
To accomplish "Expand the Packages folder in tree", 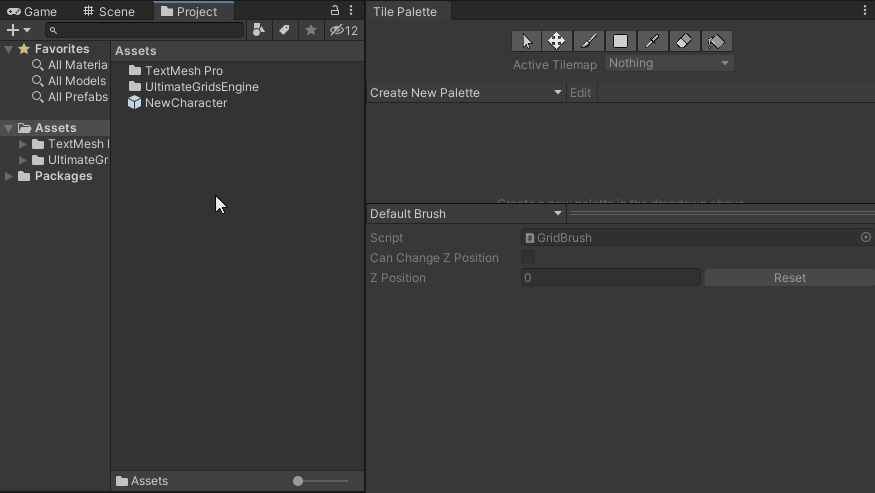I will click(9, 176).
